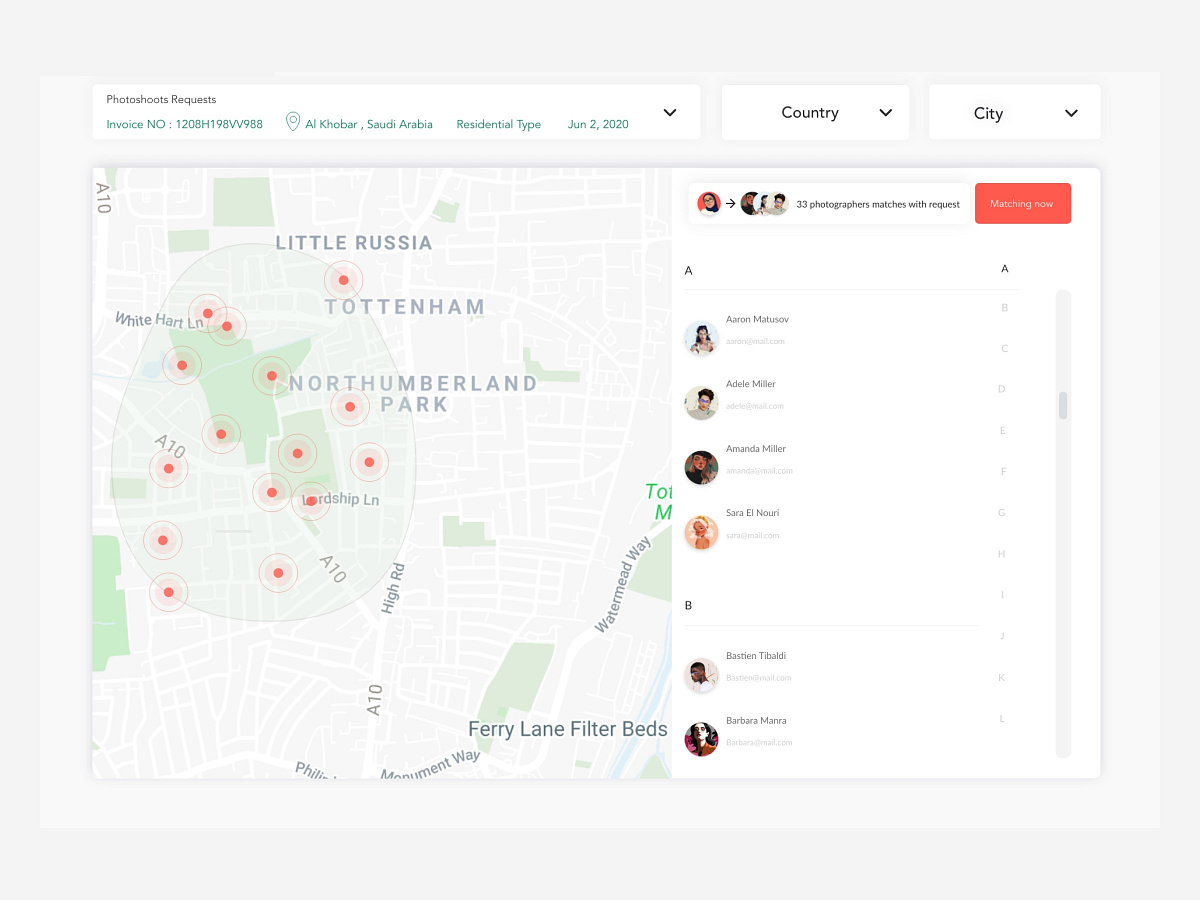The height and width of the screenshot is (900, 1200).
Task: Click the client avatar in the matching banner
Action: [x=709, y=203]
